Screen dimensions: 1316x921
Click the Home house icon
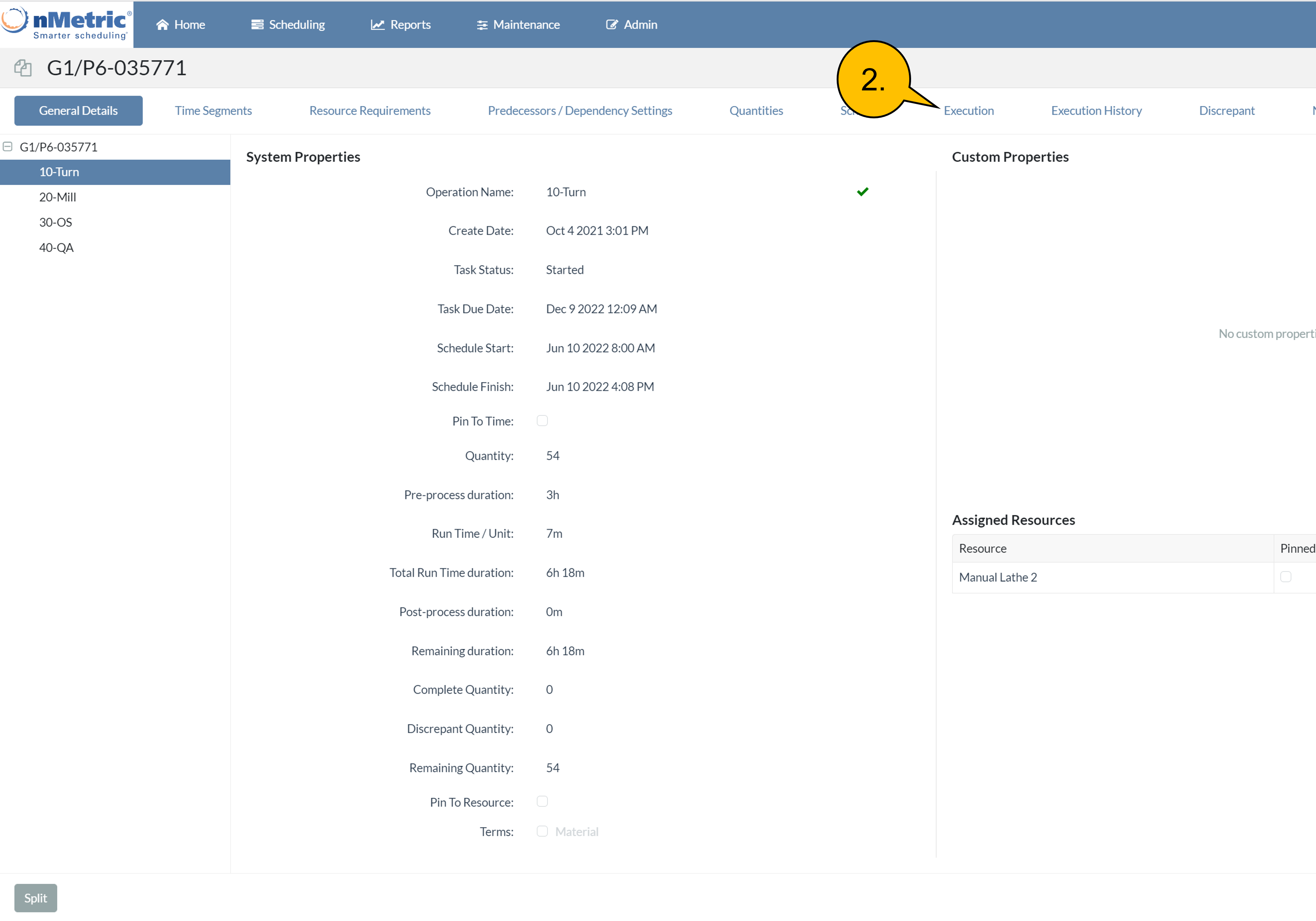tap(162, 25)
